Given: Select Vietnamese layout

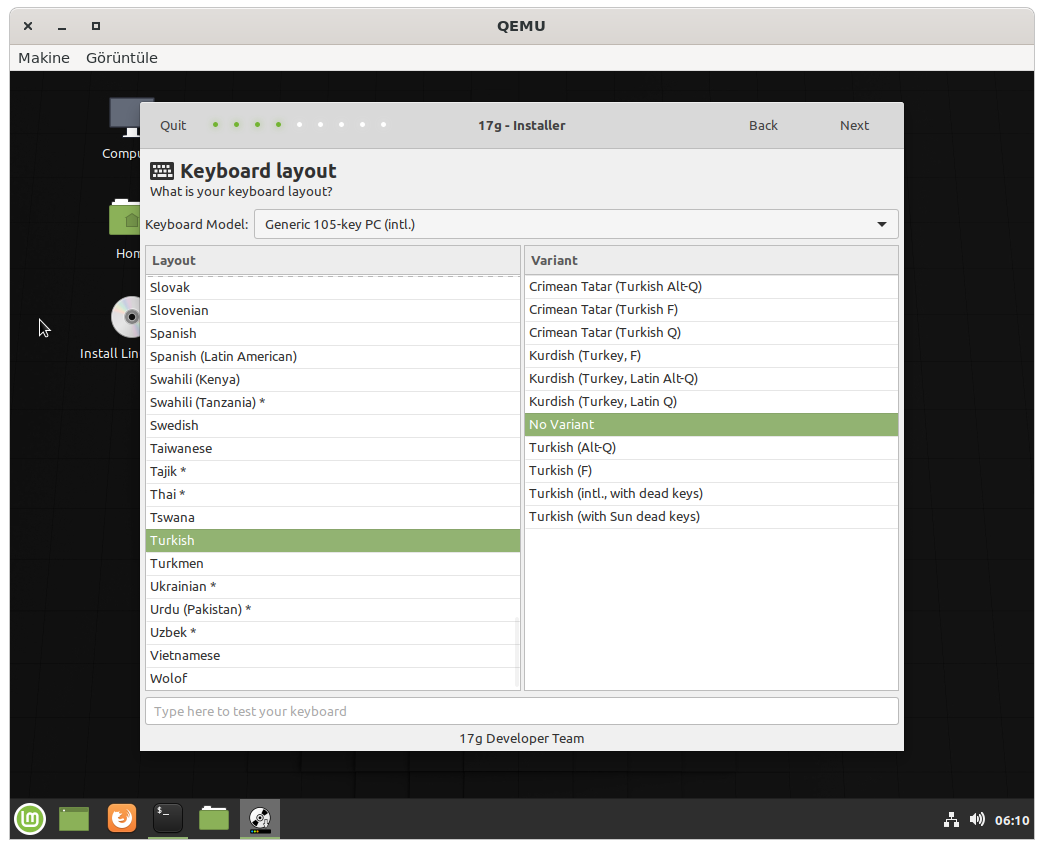Looking at the screenshot, I should 333,655.
